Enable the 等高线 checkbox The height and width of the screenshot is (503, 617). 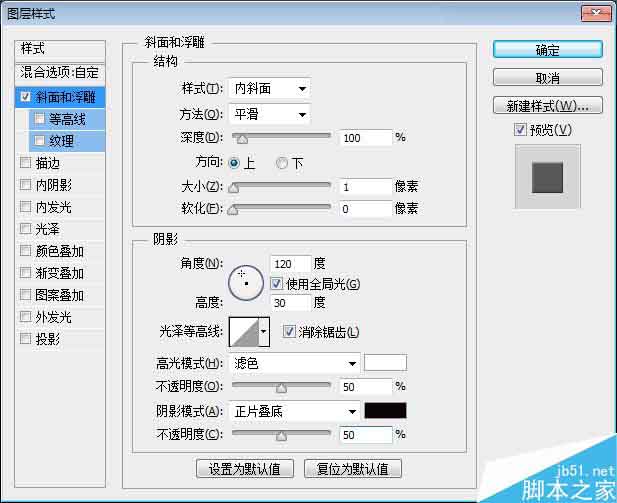tap(39, 118)
